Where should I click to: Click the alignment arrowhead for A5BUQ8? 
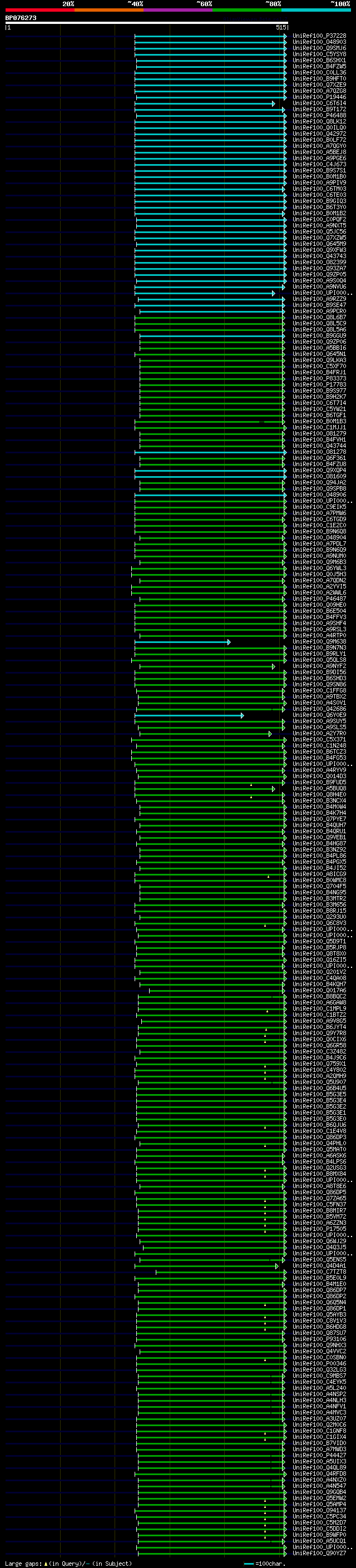274,789
